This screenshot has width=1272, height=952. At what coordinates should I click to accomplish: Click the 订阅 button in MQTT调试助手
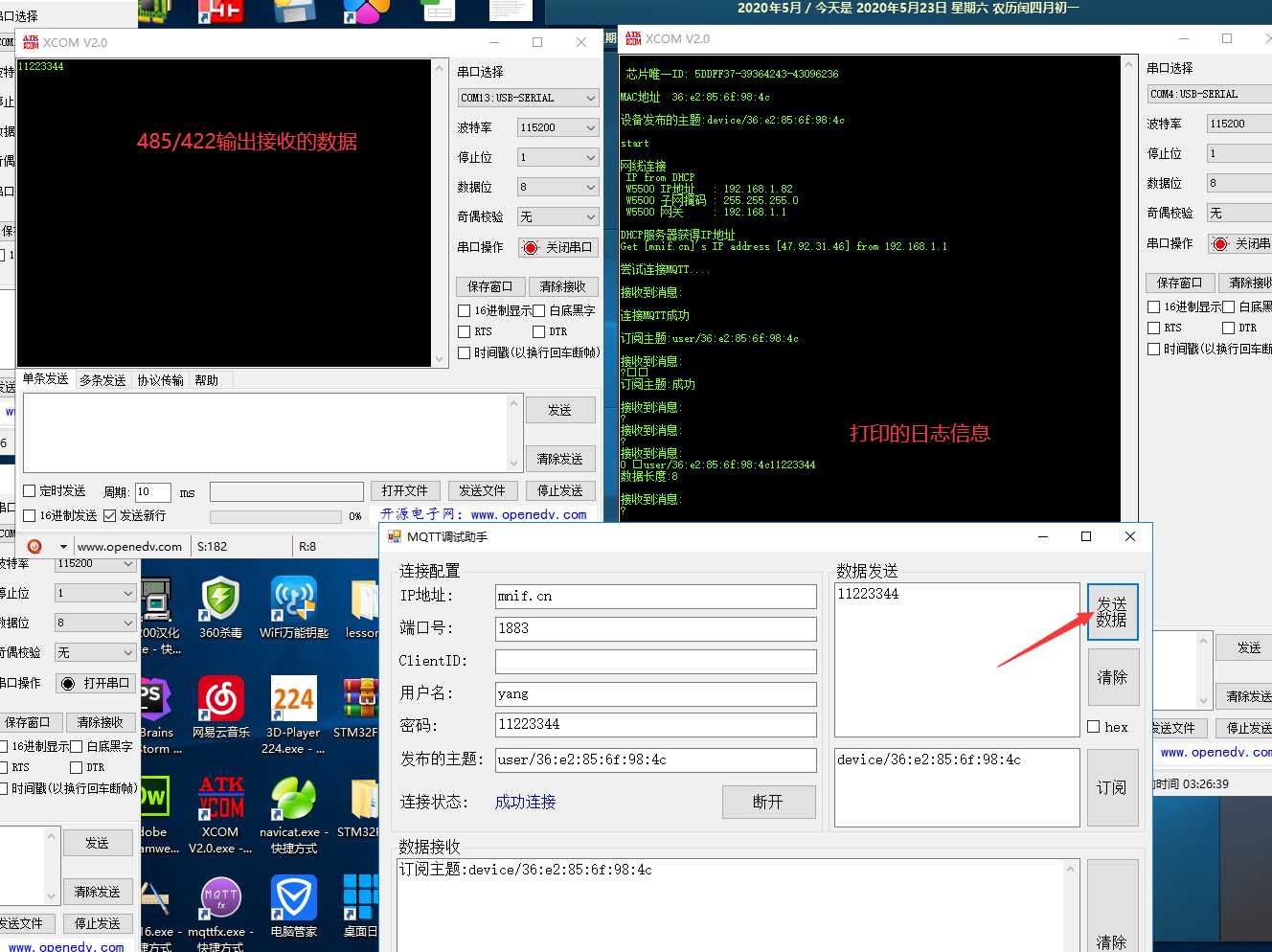tap(1113, 787)
